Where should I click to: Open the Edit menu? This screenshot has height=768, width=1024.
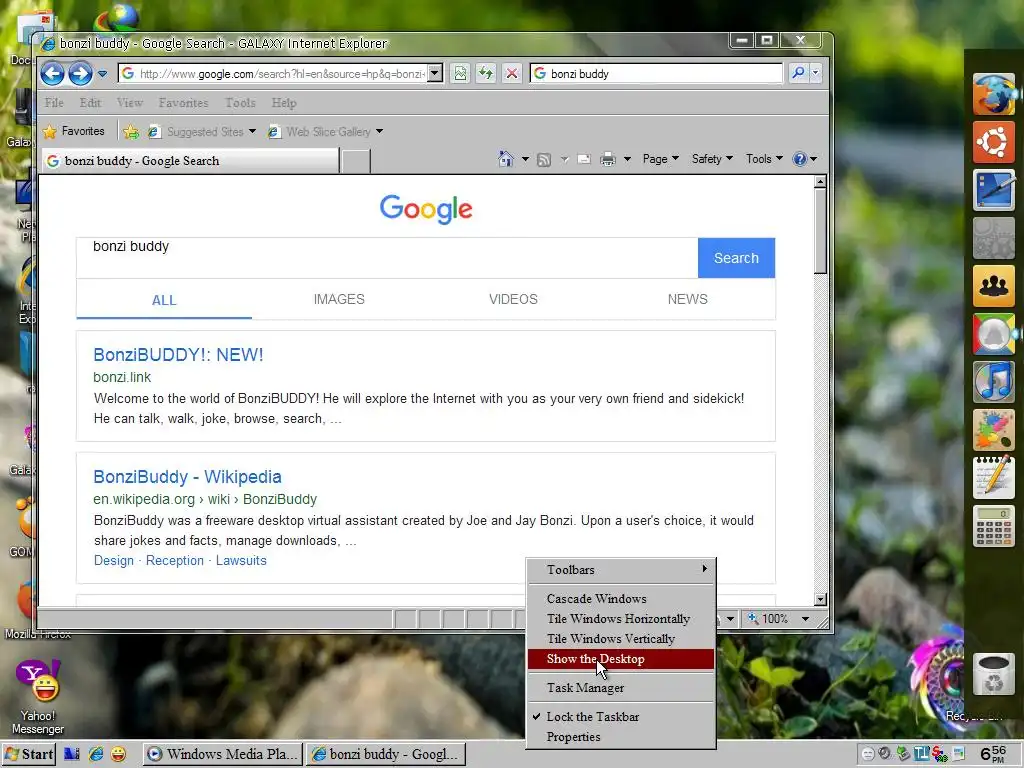tap(90, 103)
